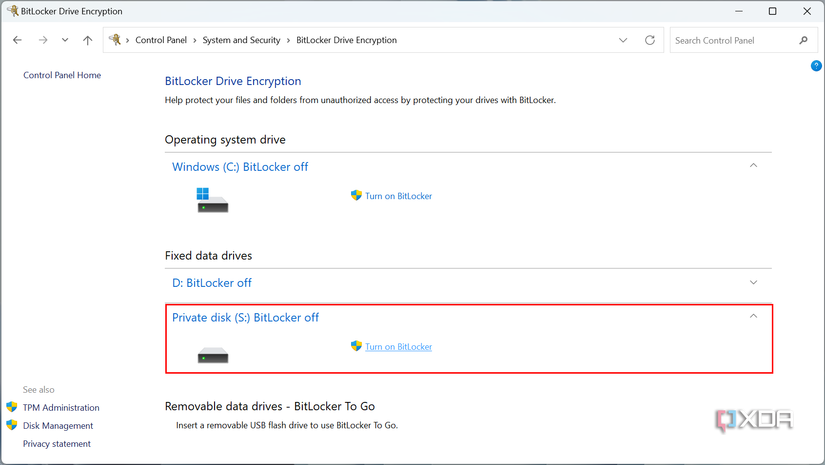Open TPM Administration link
Screen dimensions: 825x465
point(61,408)
